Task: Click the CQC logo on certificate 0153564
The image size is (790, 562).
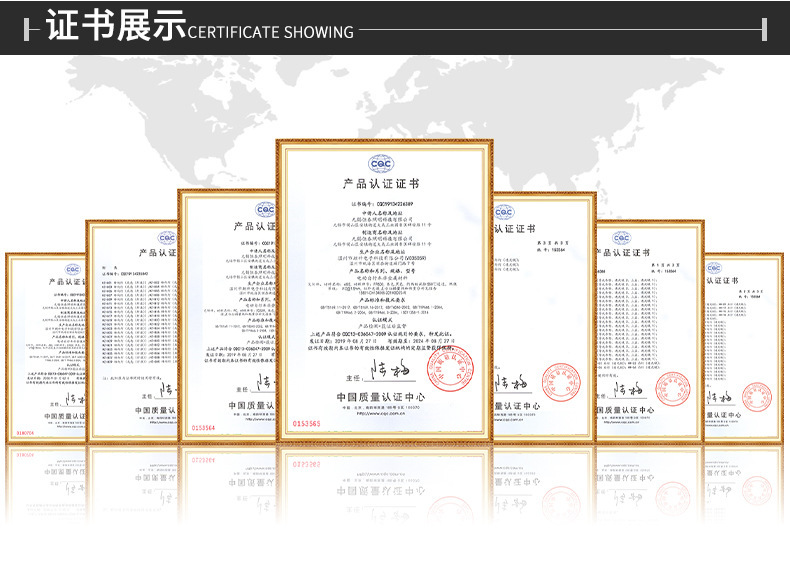Action: pyautogui.click(x=265, y=210)
